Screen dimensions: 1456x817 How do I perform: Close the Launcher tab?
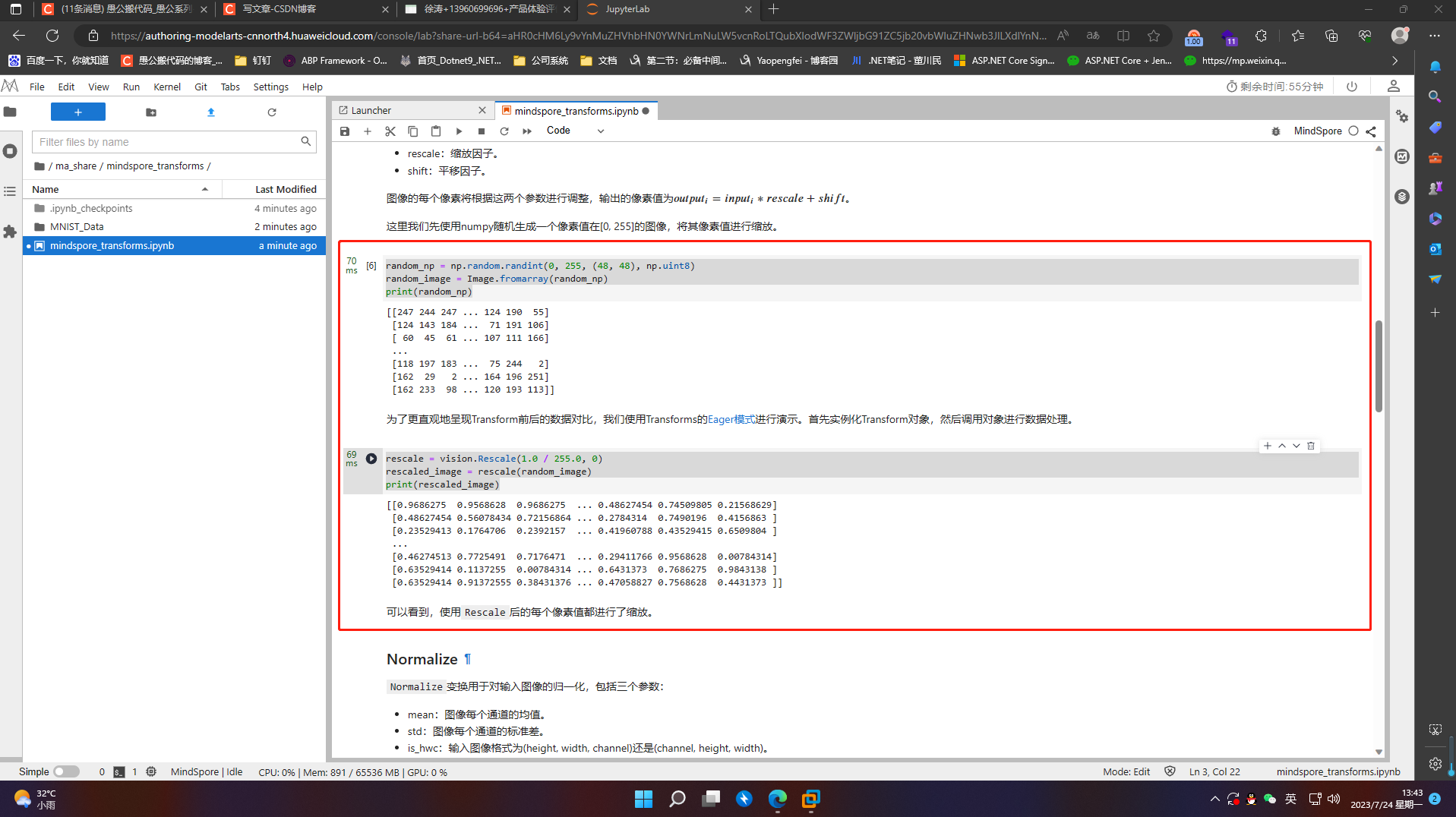[482, 110]
